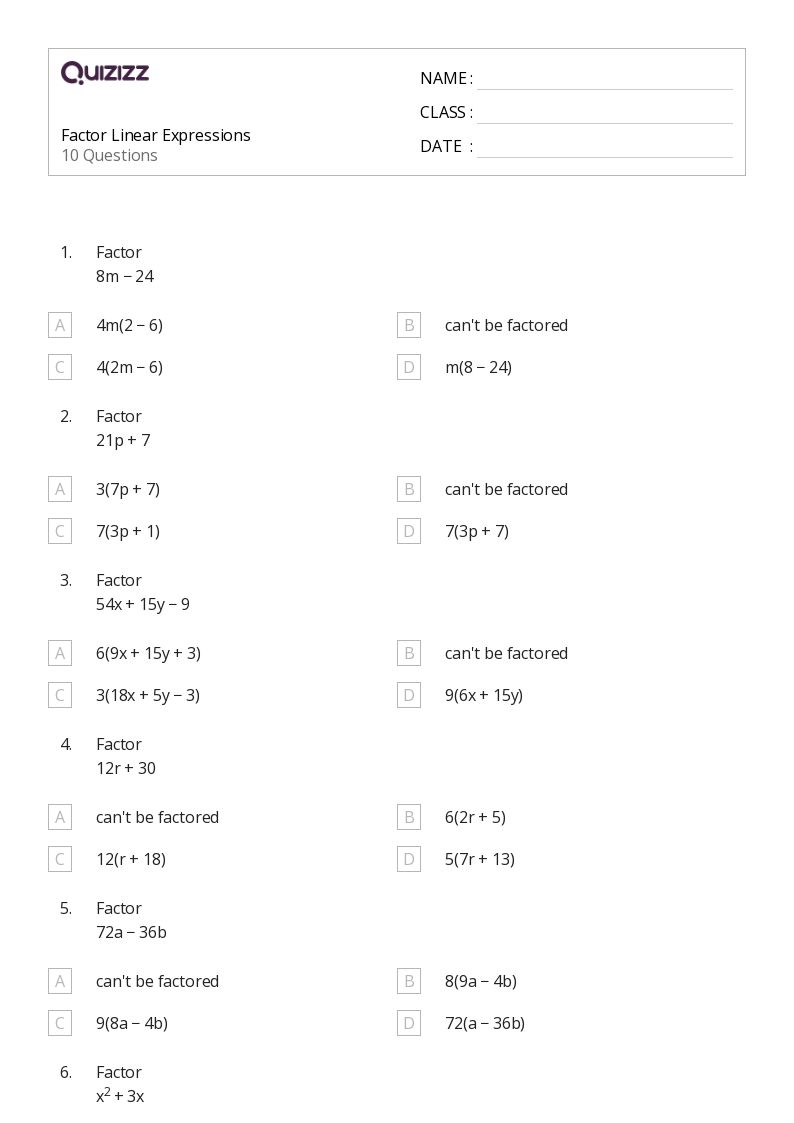Tick box D for answer 5(7r + 13)
The width and height of the screenshot is (794, 1123).
point(408,859)
